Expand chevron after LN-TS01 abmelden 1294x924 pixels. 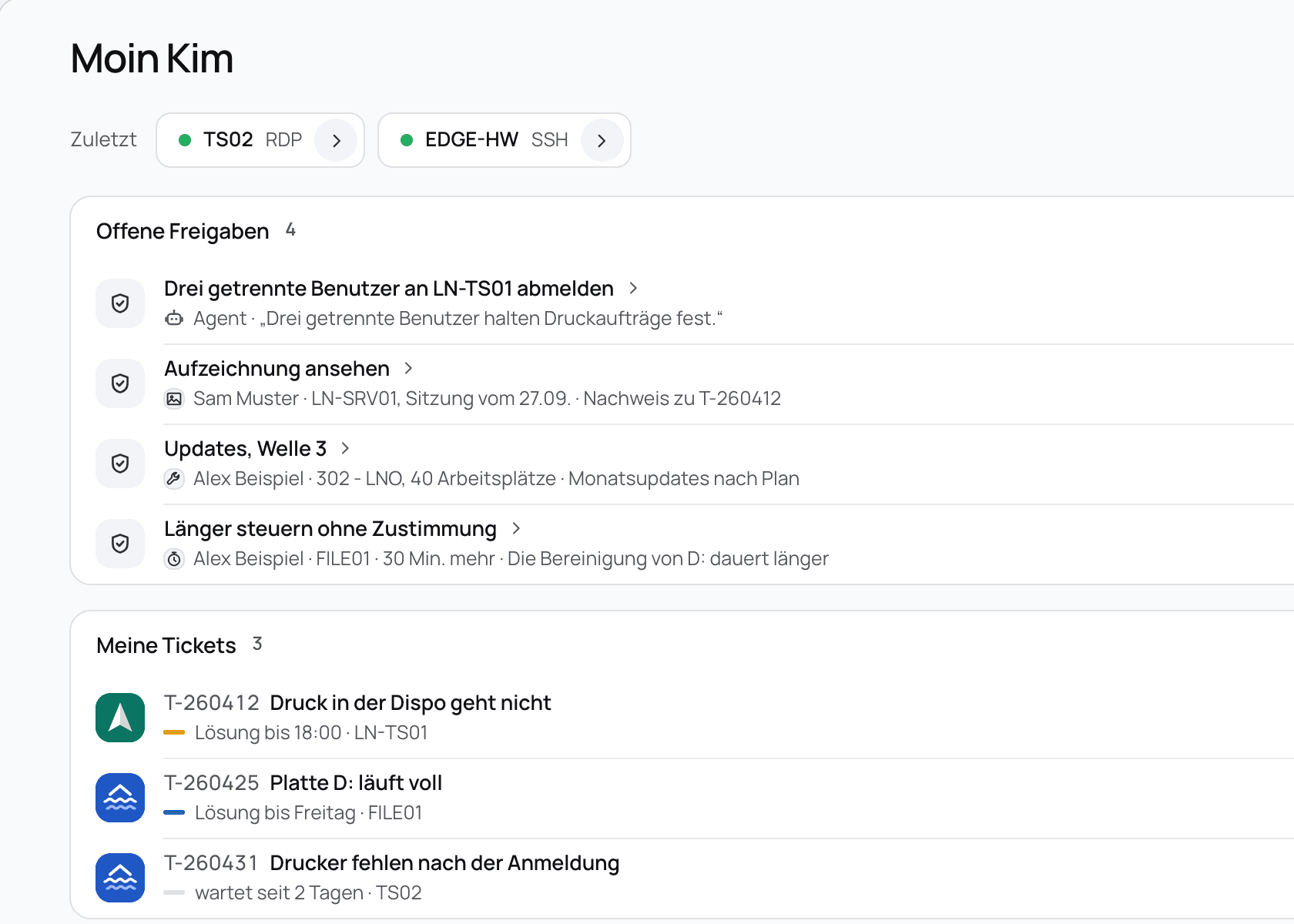click(x=633, y=288)
